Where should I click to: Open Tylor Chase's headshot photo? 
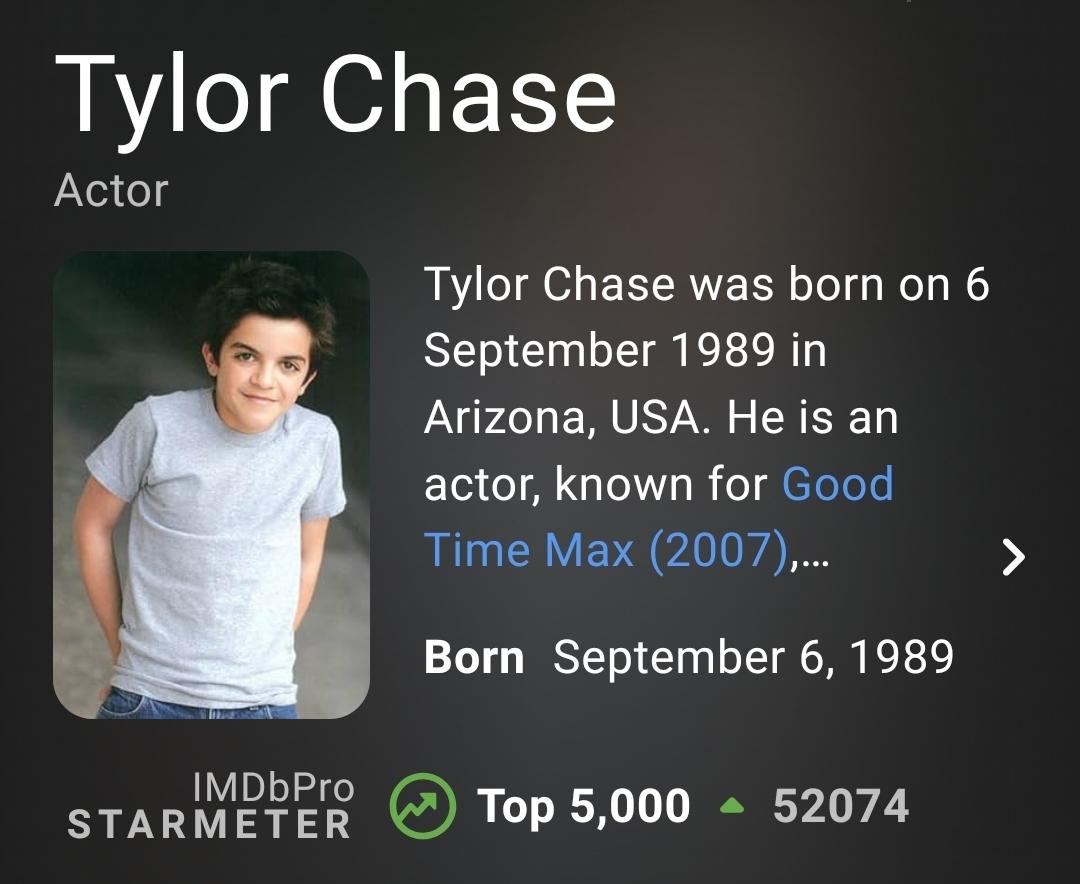tap(211, 484)
